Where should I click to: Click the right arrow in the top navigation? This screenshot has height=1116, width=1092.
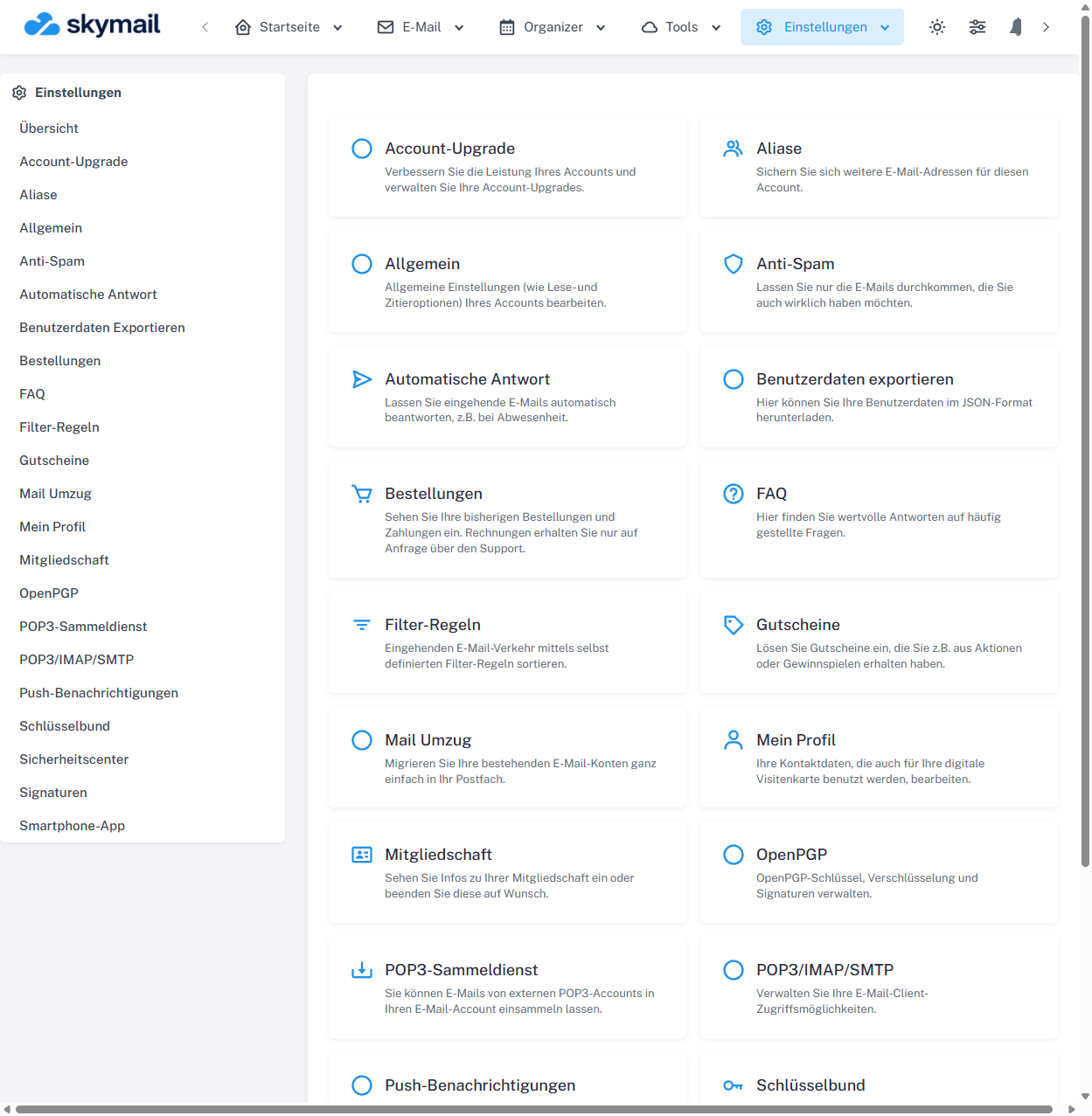click(x=1046, y=27)
